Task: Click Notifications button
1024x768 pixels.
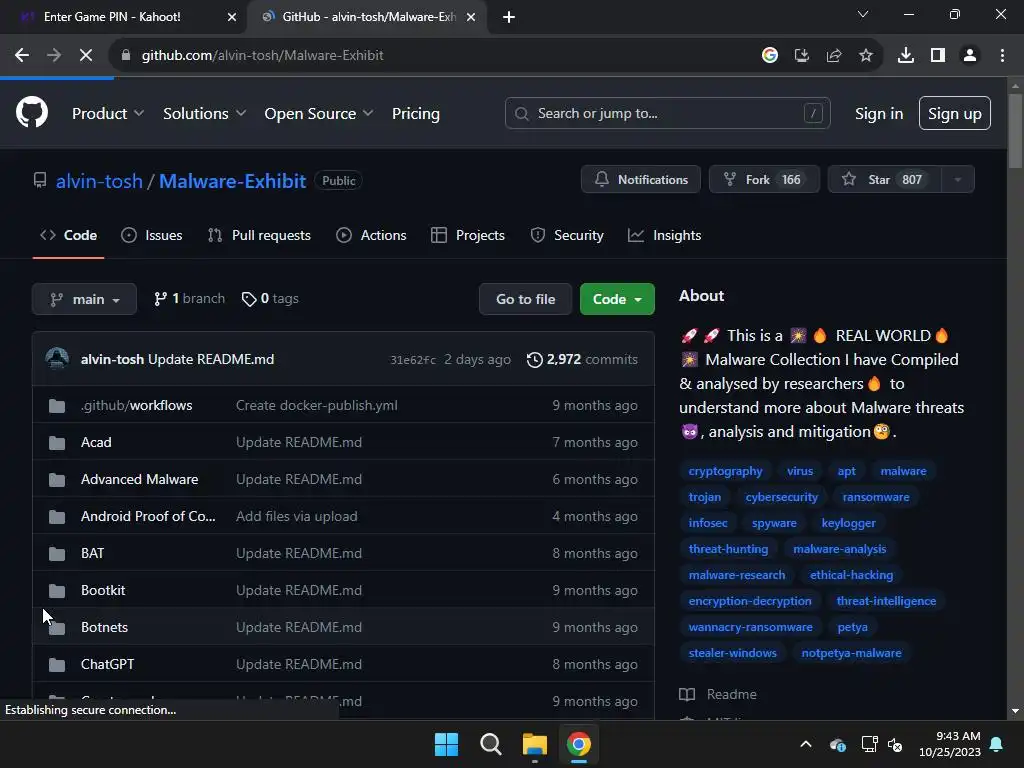Action: point(641,180)
